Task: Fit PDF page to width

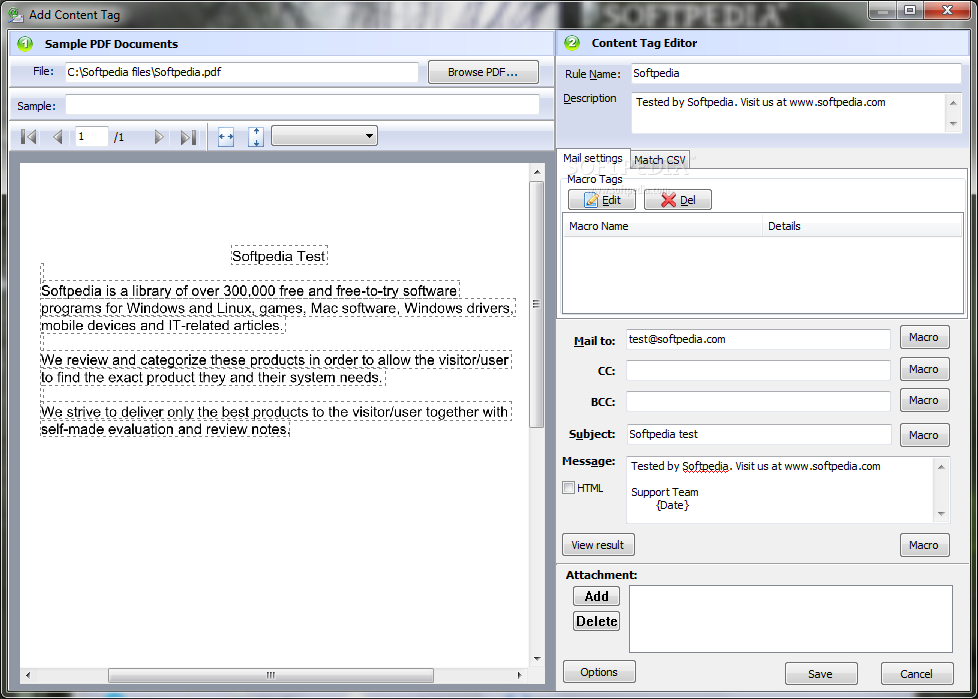Action: 226,137
